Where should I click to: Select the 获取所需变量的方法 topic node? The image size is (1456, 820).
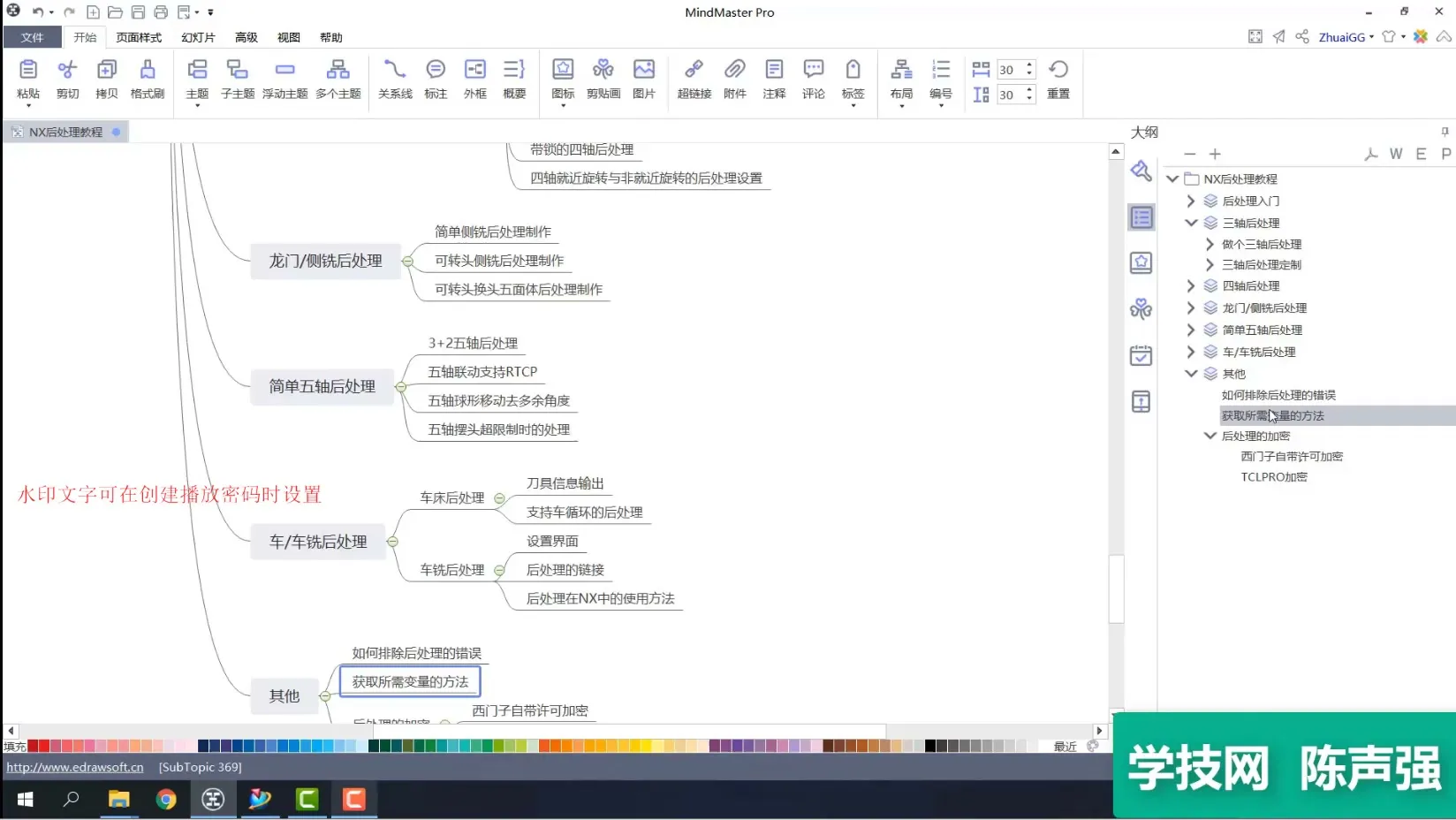coord(410,682)
